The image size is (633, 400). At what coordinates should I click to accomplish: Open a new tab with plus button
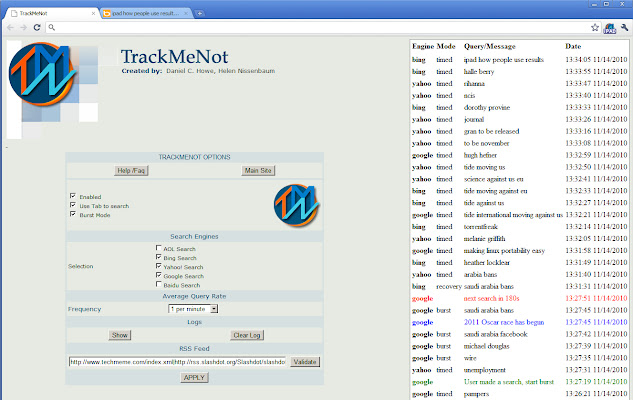(x=199, y=13)
